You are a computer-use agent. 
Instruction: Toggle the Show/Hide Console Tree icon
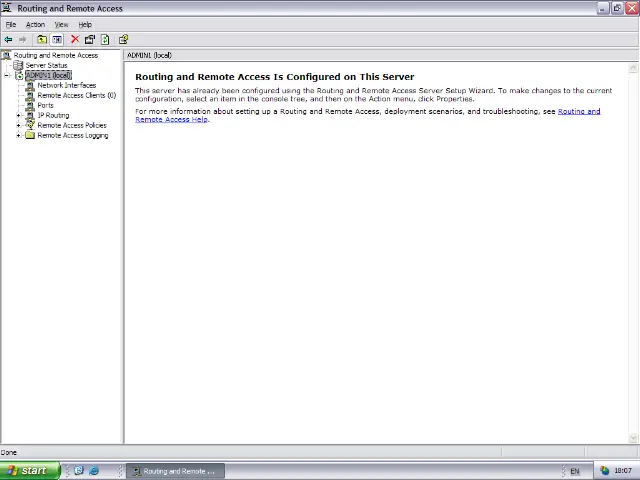pyautogui.click(x=57, y=39)
